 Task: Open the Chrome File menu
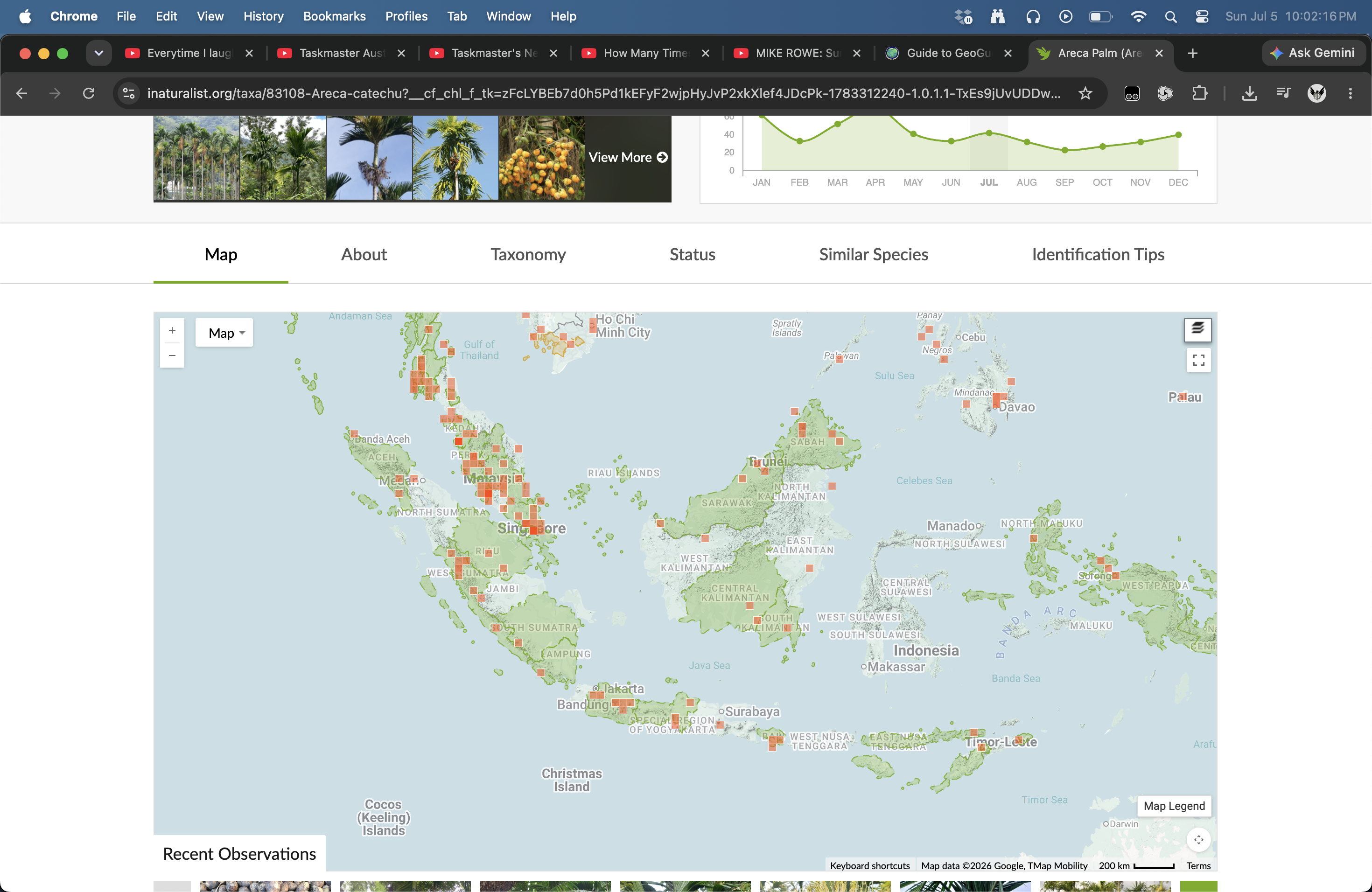pyautogui.click(x=126, y=16)
